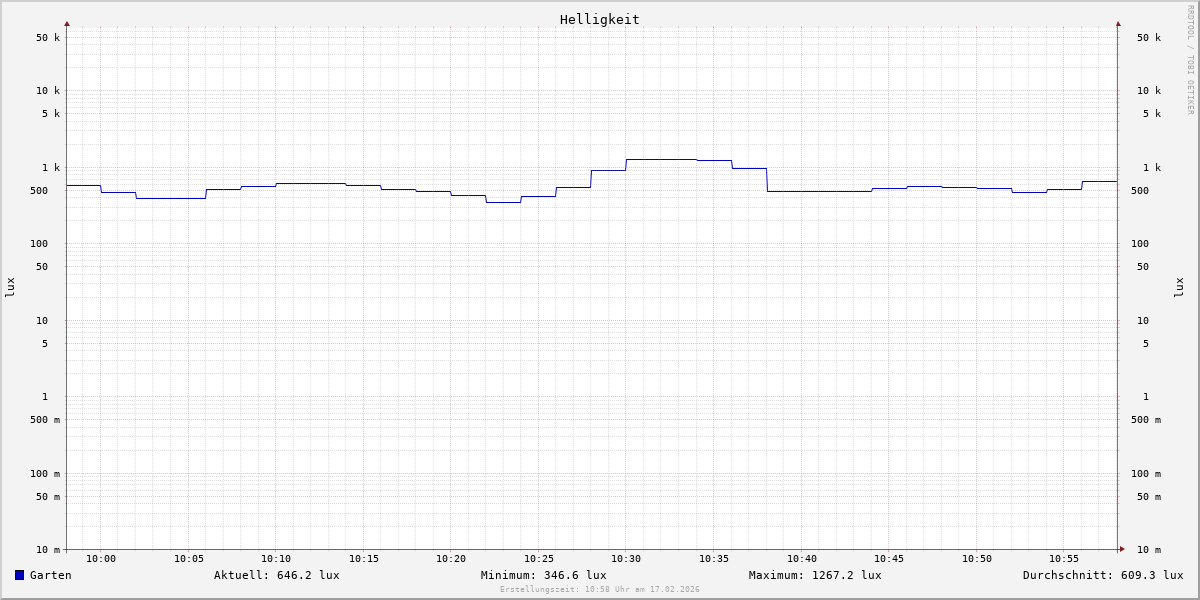The width and height of the screenshot is (1200, 600).
Task: Select the Minimum: 346.6 lux value
Action: click(543, 575)
